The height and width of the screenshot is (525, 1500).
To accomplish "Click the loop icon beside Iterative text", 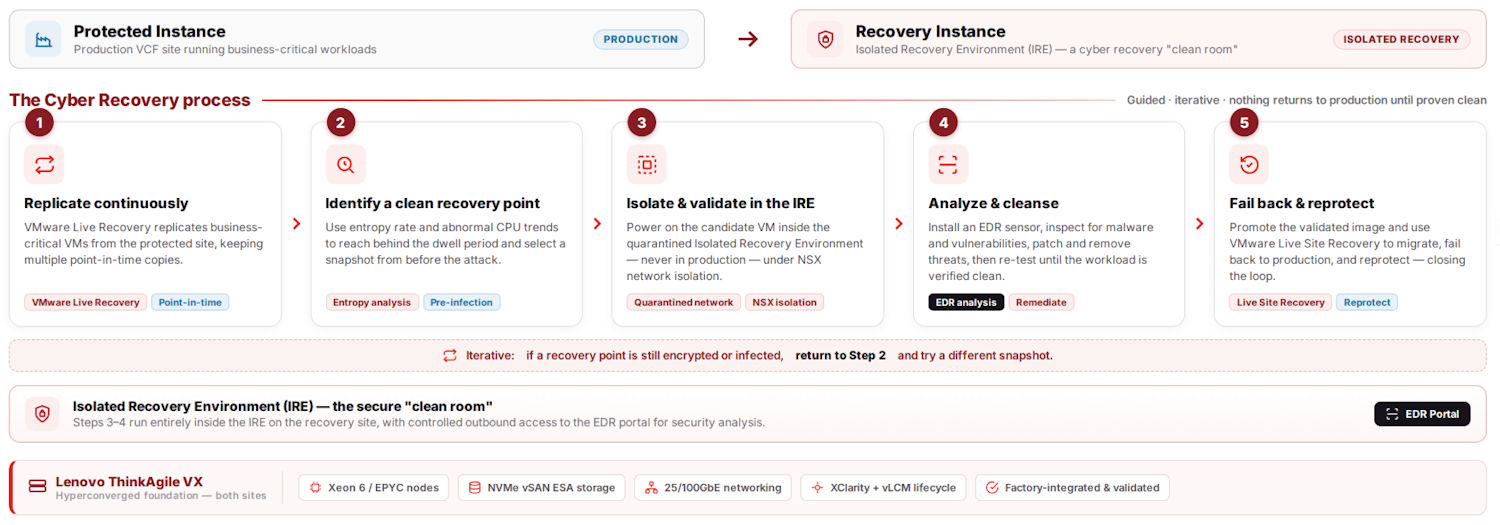I will [450, 355].
